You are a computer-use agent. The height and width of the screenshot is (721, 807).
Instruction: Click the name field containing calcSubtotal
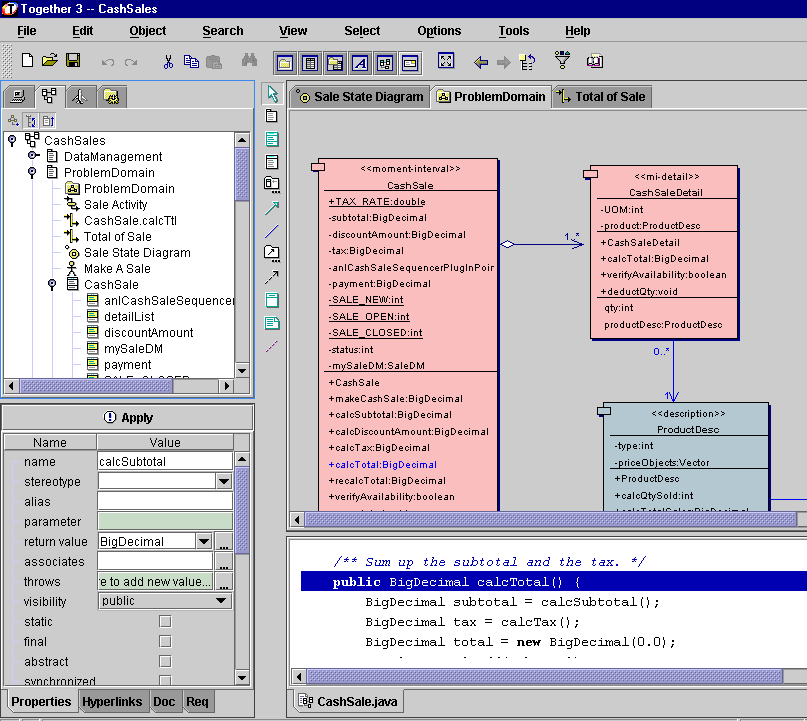[164, 461]
